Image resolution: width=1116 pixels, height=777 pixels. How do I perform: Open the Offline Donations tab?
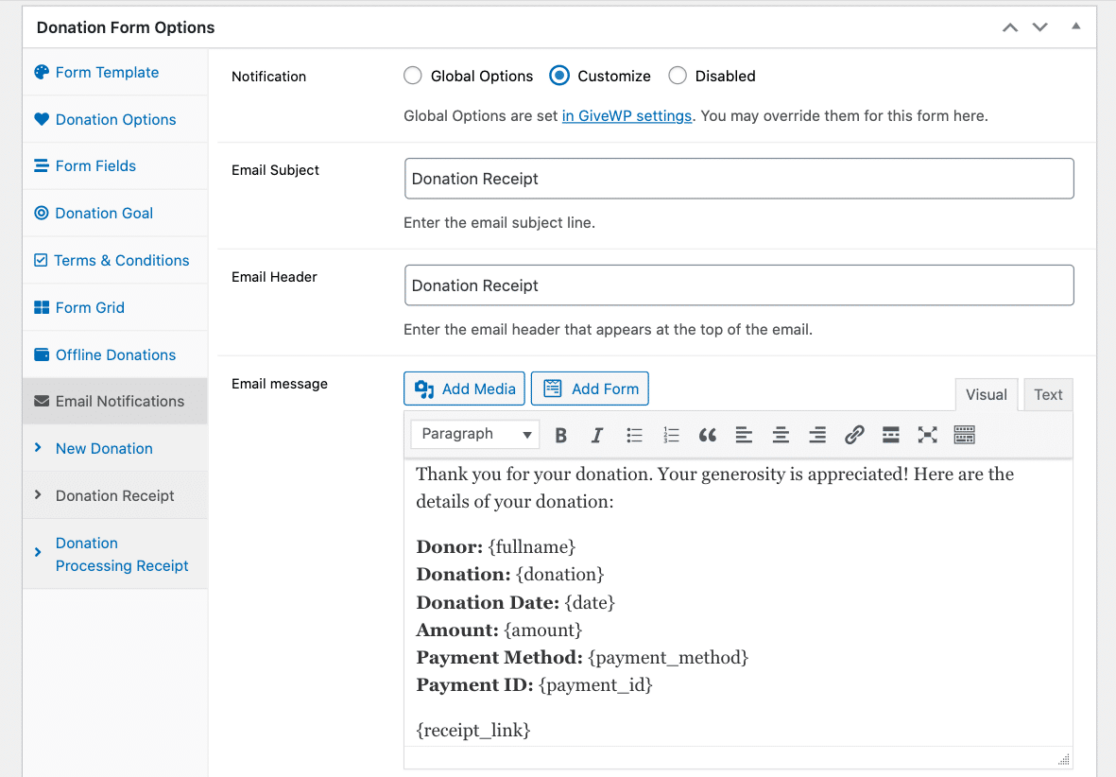click(x=115, y=354)
